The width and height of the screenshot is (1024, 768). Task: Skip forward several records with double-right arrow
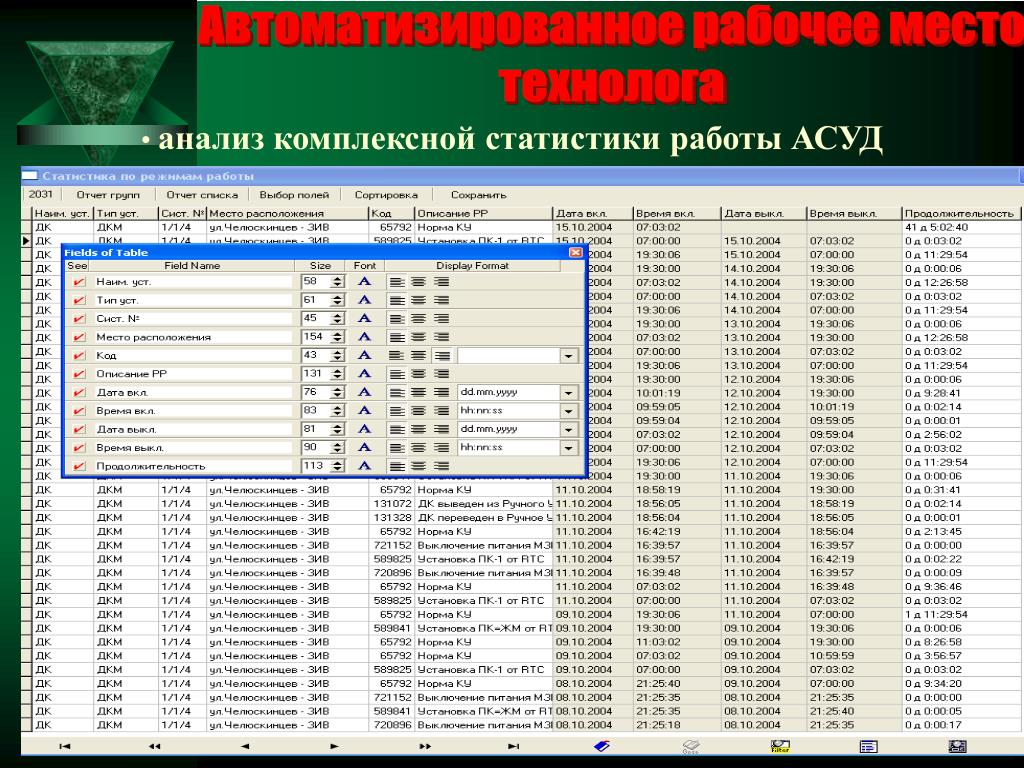(x=424, y=746)
